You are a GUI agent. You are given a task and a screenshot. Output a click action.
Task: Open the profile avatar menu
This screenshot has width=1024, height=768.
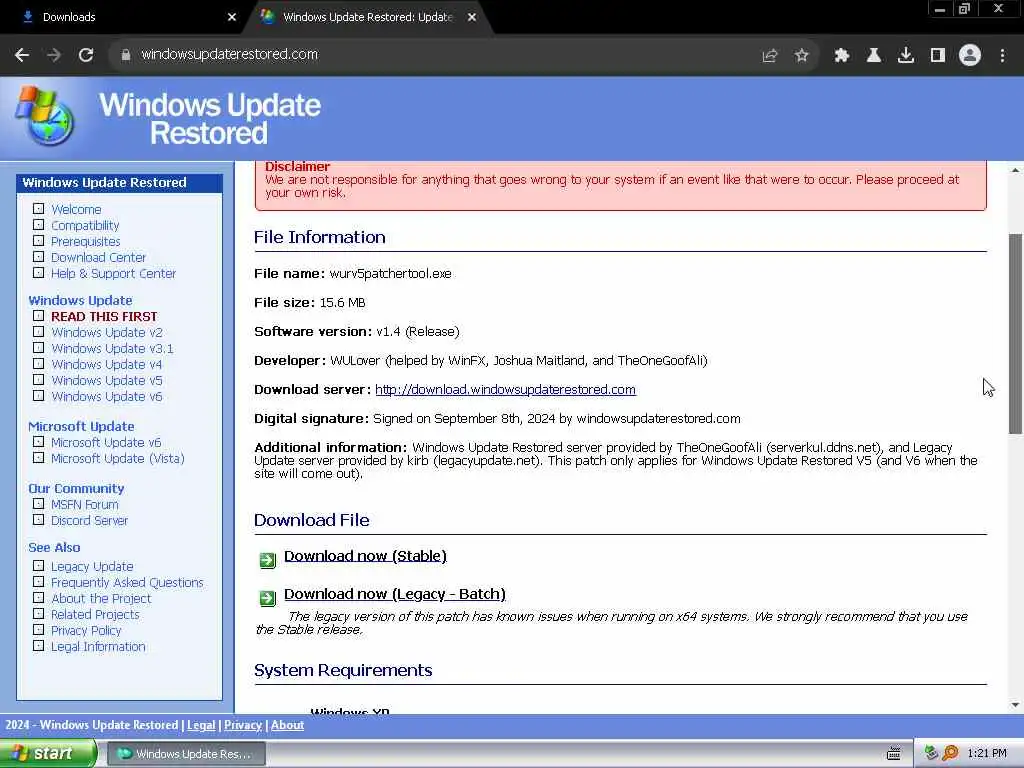click(970, 55)
